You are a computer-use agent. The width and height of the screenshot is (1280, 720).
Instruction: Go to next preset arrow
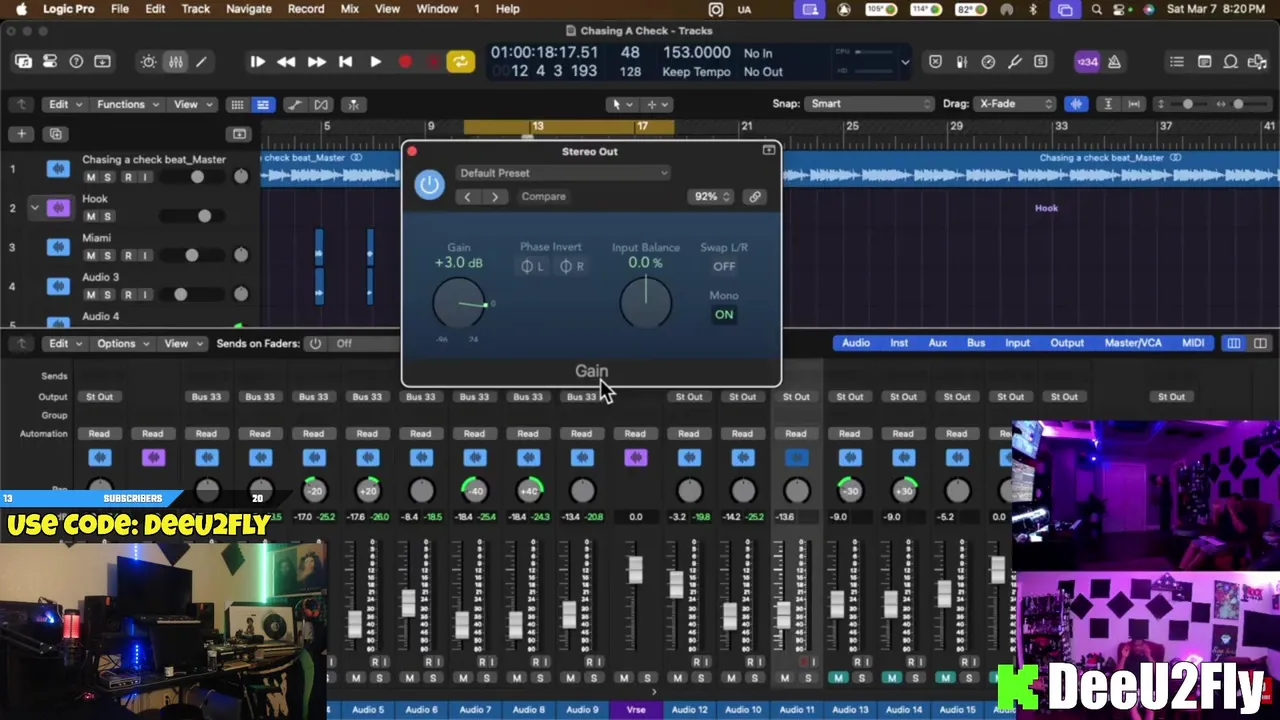pos(494,196)
